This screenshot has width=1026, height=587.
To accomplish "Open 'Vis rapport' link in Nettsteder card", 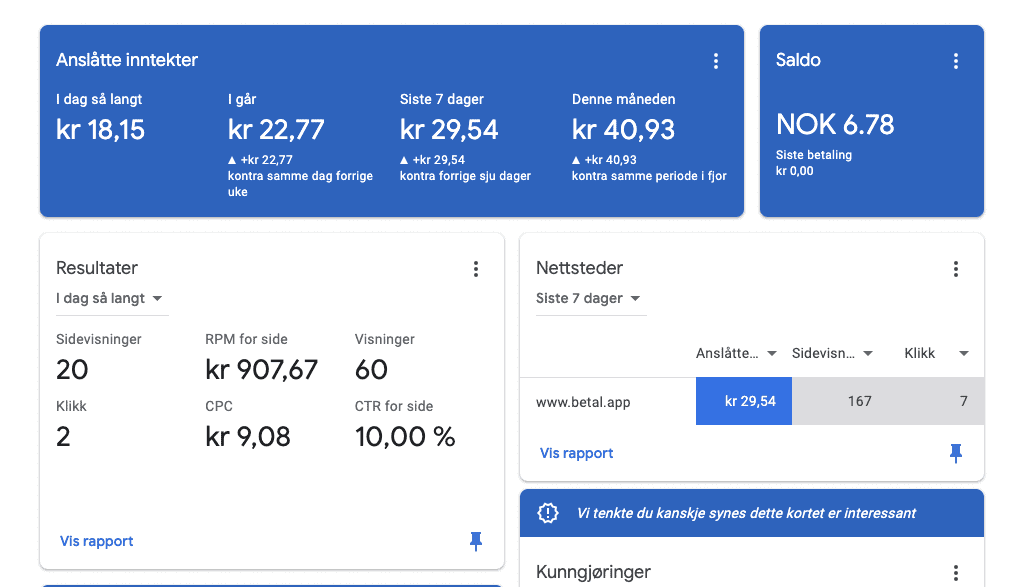I will (576, 453).
